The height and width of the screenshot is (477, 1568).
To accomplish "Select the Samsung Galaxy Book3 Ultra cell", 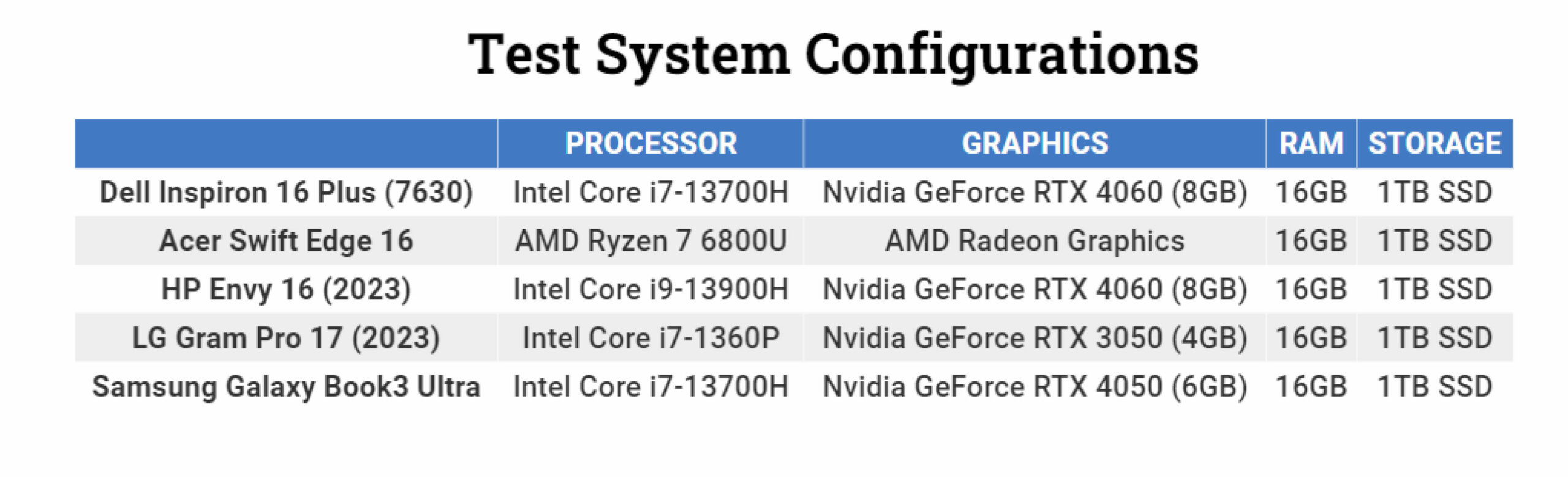I will coord(286,386).
